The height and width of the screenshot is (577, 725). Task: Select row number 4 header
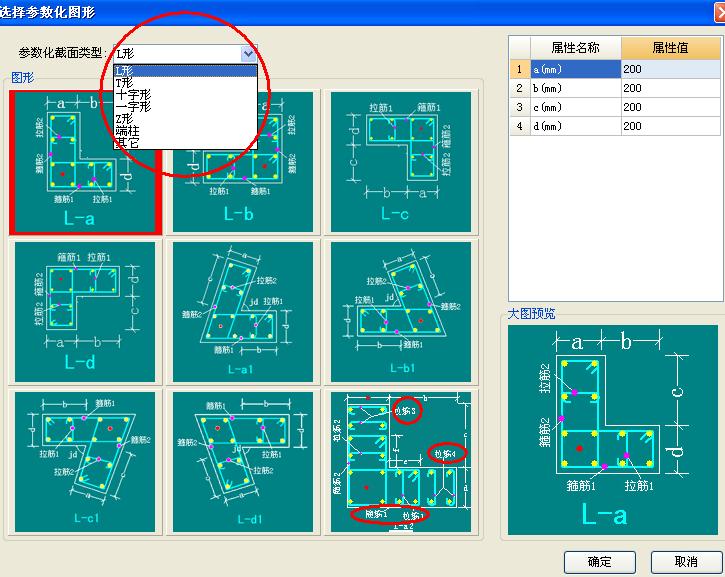(520, 126)
